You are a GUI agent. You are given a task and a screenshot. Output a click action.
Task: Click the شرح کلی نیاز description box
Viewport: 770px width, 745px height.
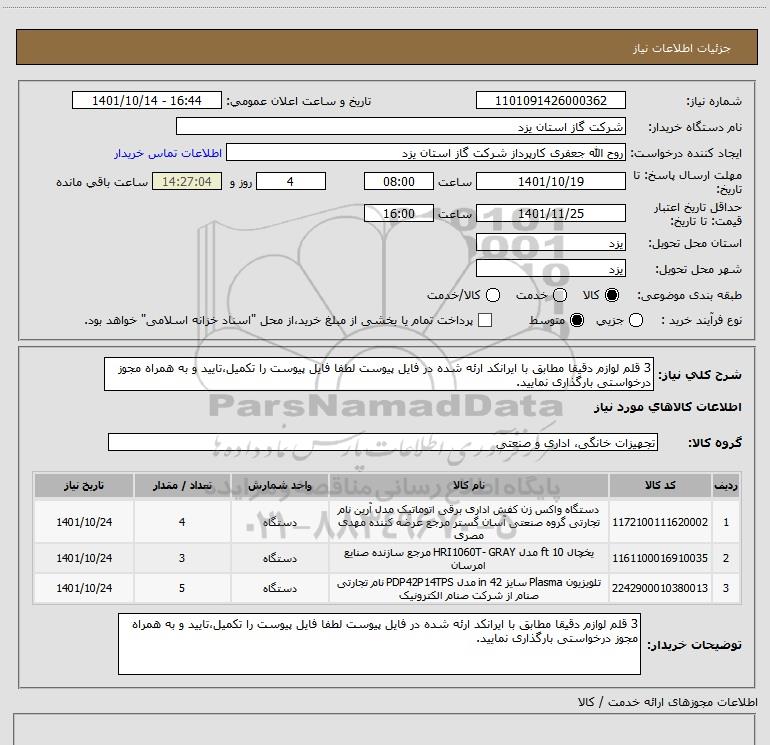(379, 375)
